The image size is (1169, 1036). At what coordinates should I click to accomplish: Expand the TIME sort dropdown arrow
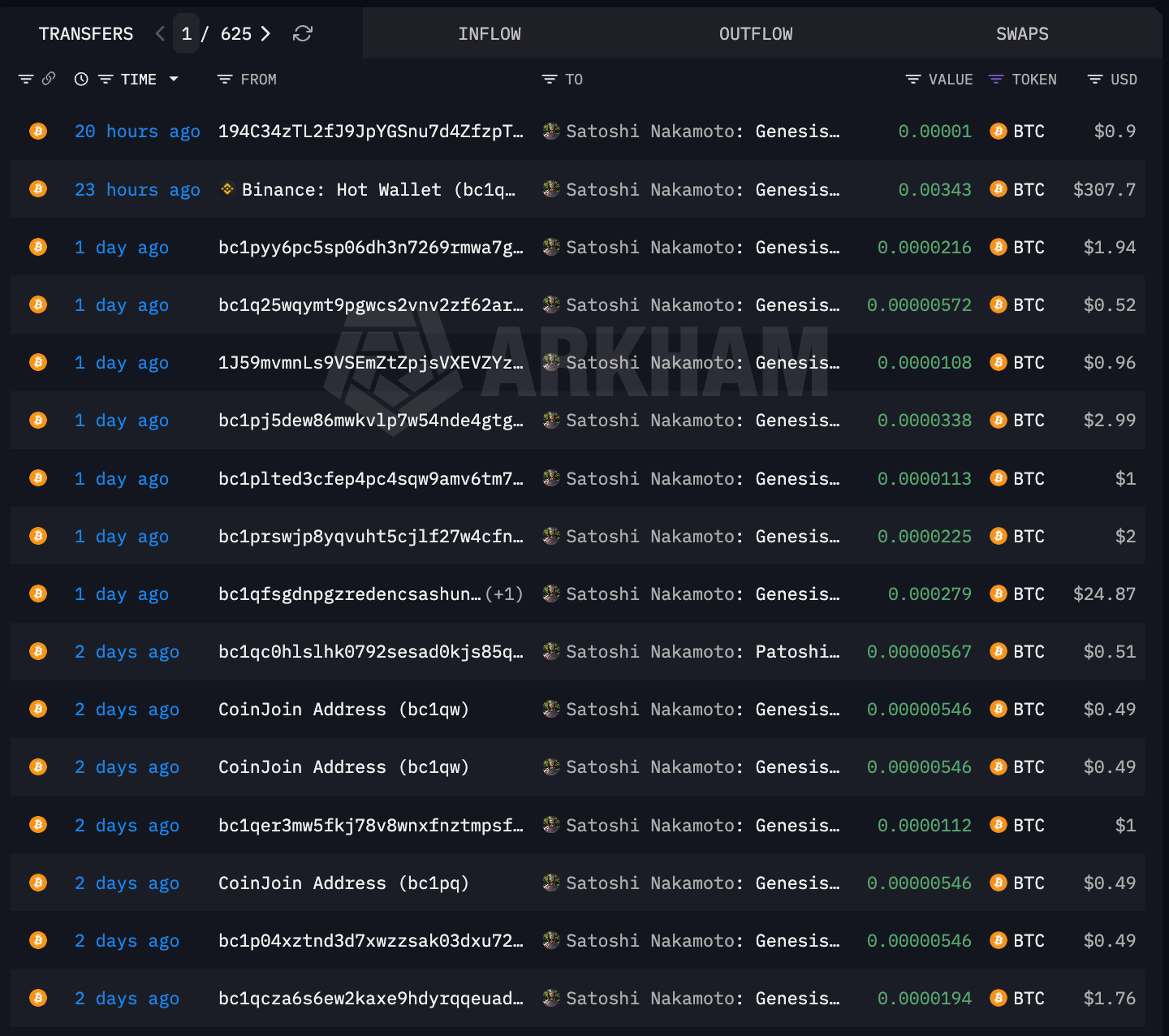click(x=174, y=79)
